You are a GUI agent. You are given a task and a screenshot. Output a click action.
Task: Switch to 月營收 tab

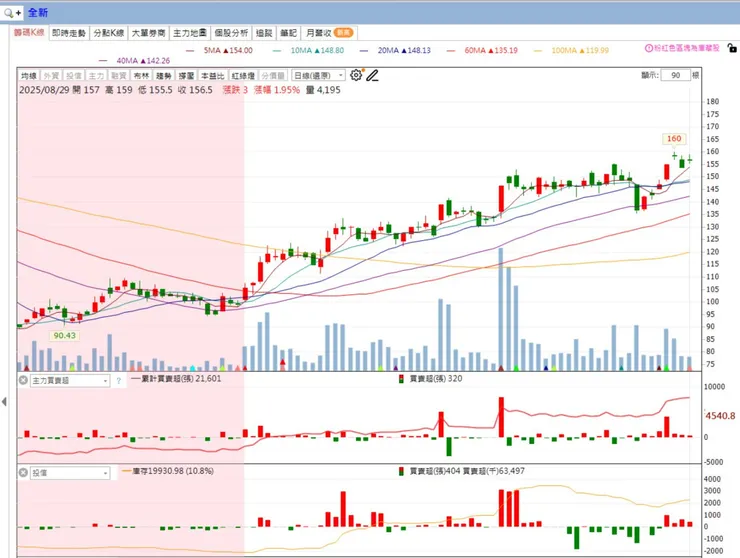329,33
